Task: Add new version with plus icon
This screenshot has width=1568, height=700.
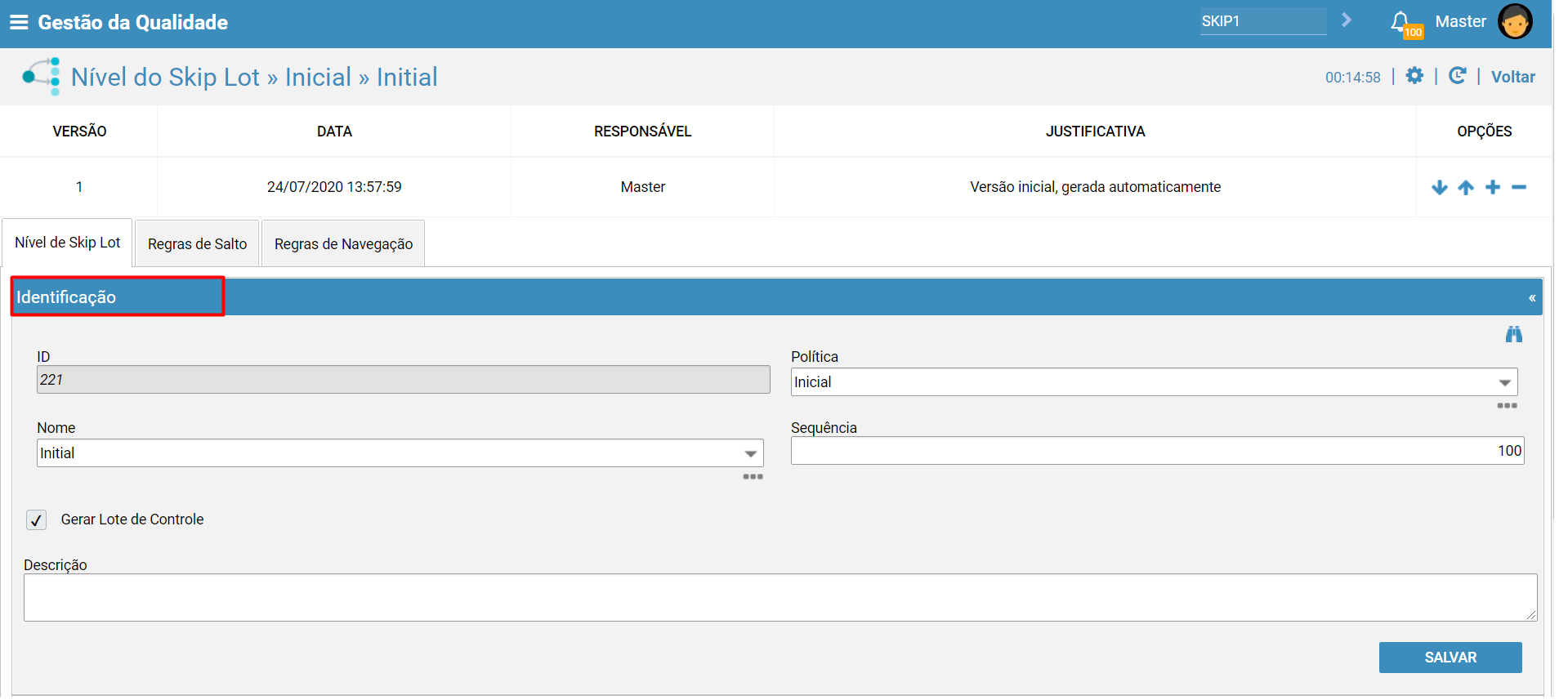Action: tap(1493, 188)
